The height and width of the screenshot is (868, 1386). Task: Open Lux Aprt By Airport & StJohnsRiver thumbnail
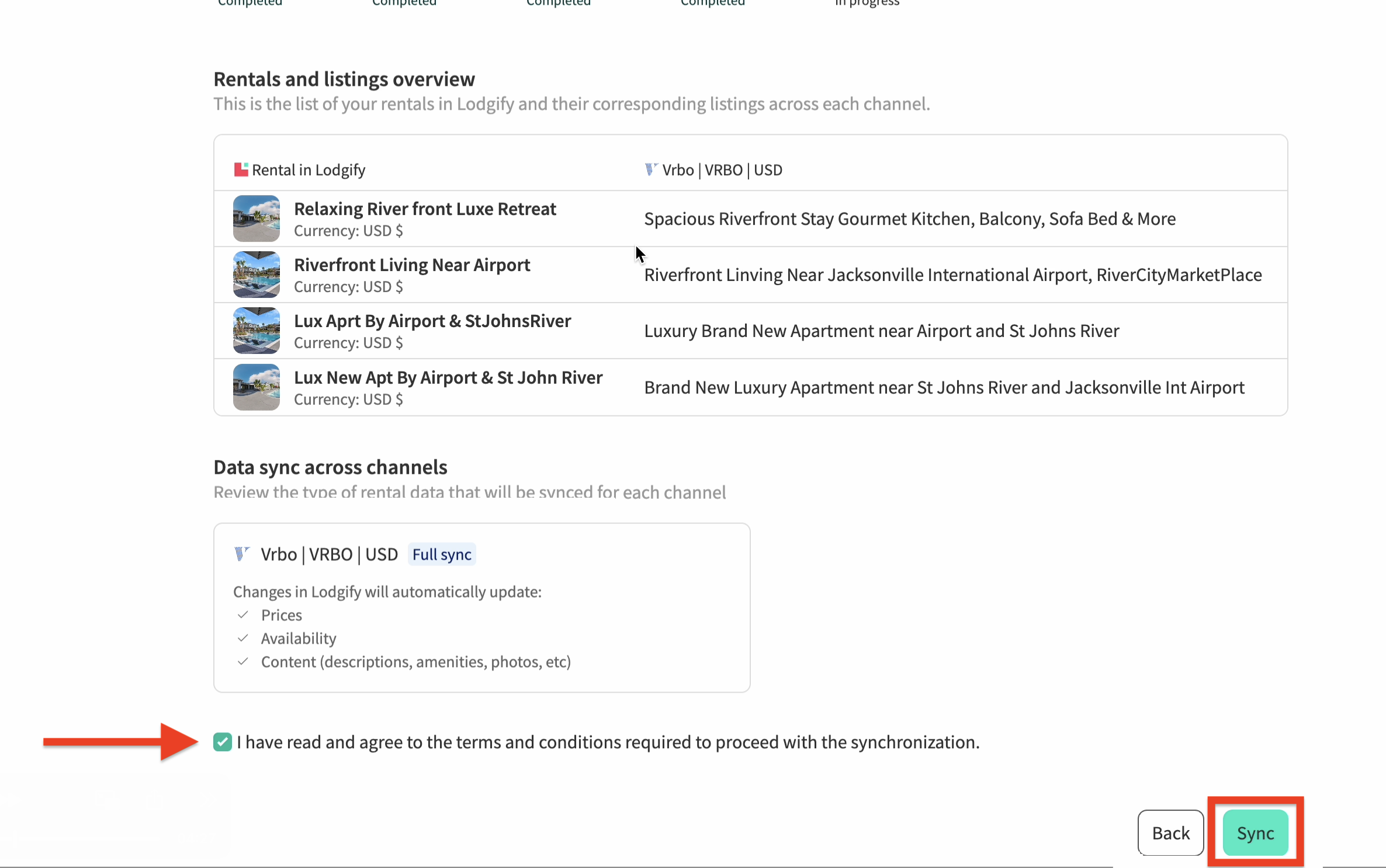[256, 331]
